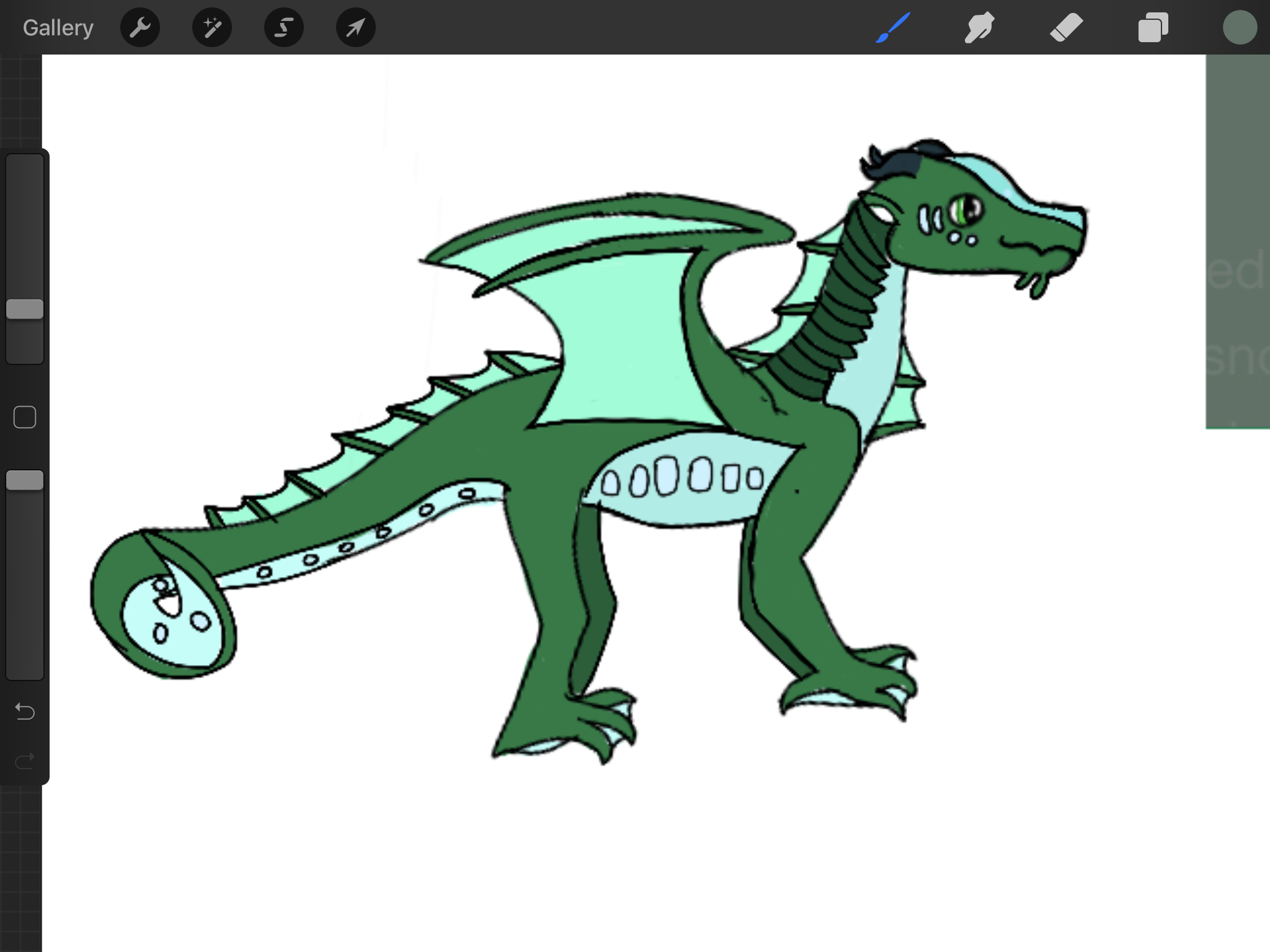
Task: Select the Smudge tool
Action: [x=980, y=28]
